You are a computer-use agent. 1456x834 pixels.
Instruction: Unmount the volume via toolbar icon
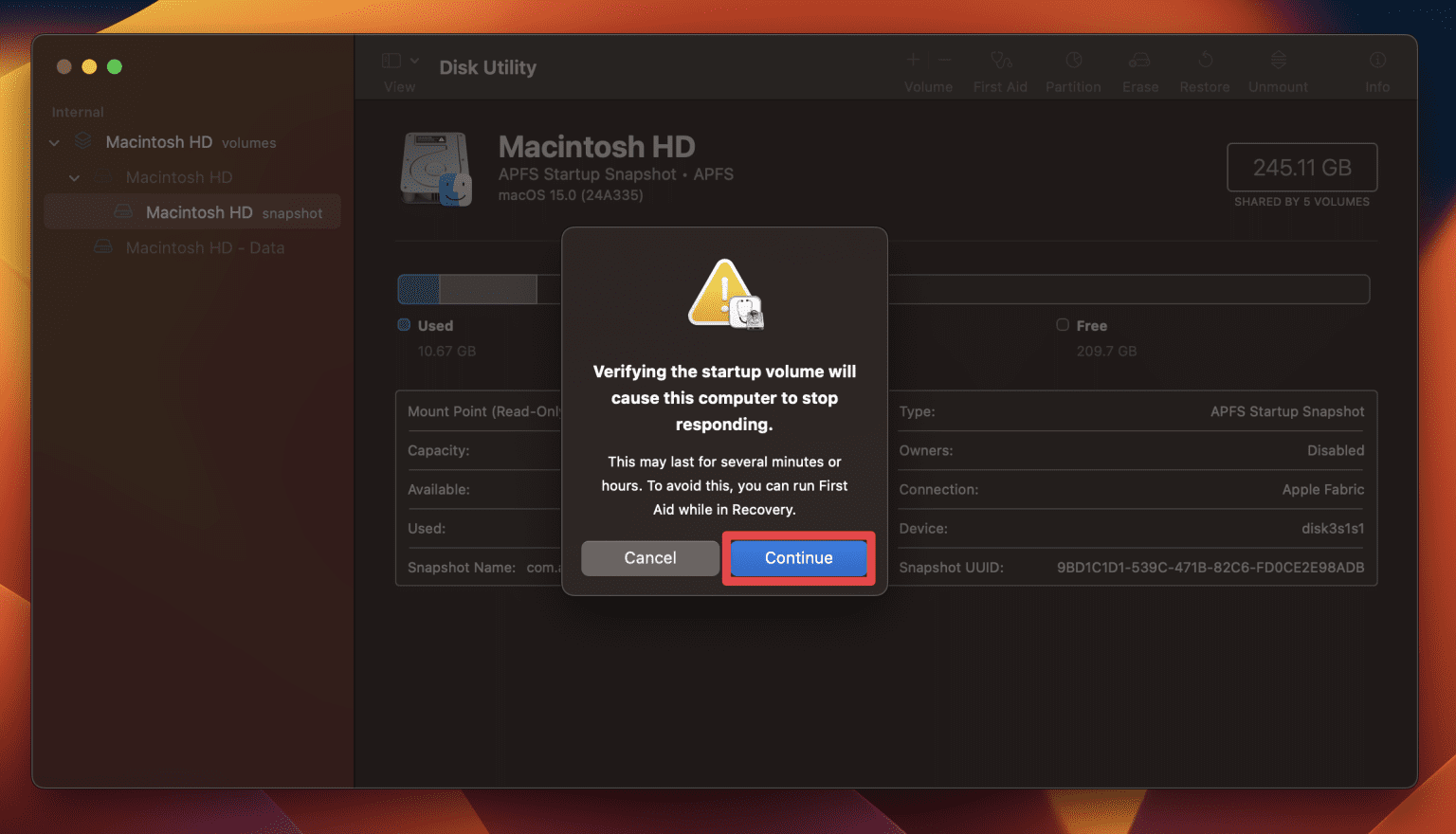pyautogui.click(x=1277, y=60)
